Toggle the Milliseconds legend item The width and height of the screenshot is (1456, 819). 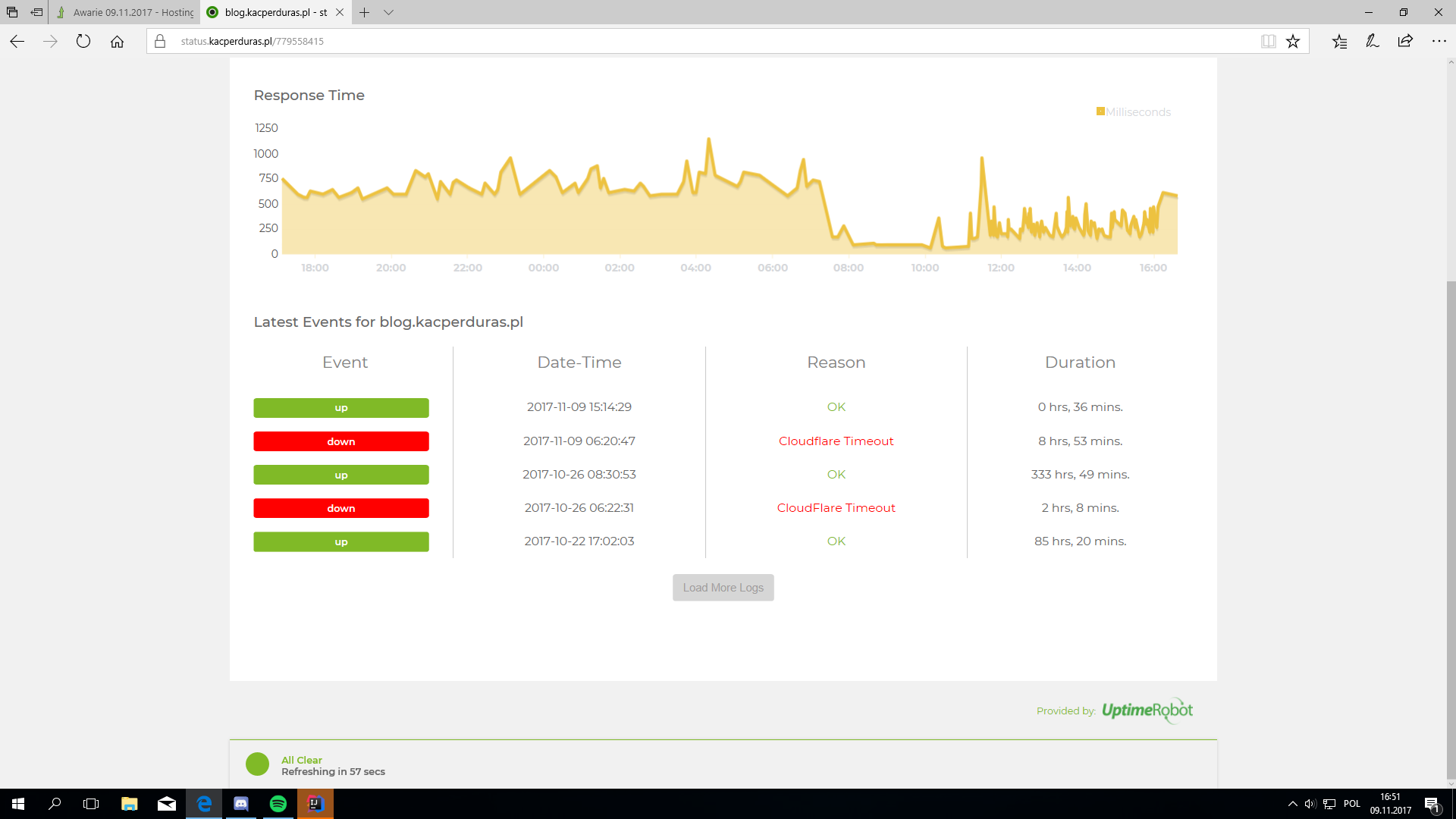pyautogui.click(x=1134, y=112)
